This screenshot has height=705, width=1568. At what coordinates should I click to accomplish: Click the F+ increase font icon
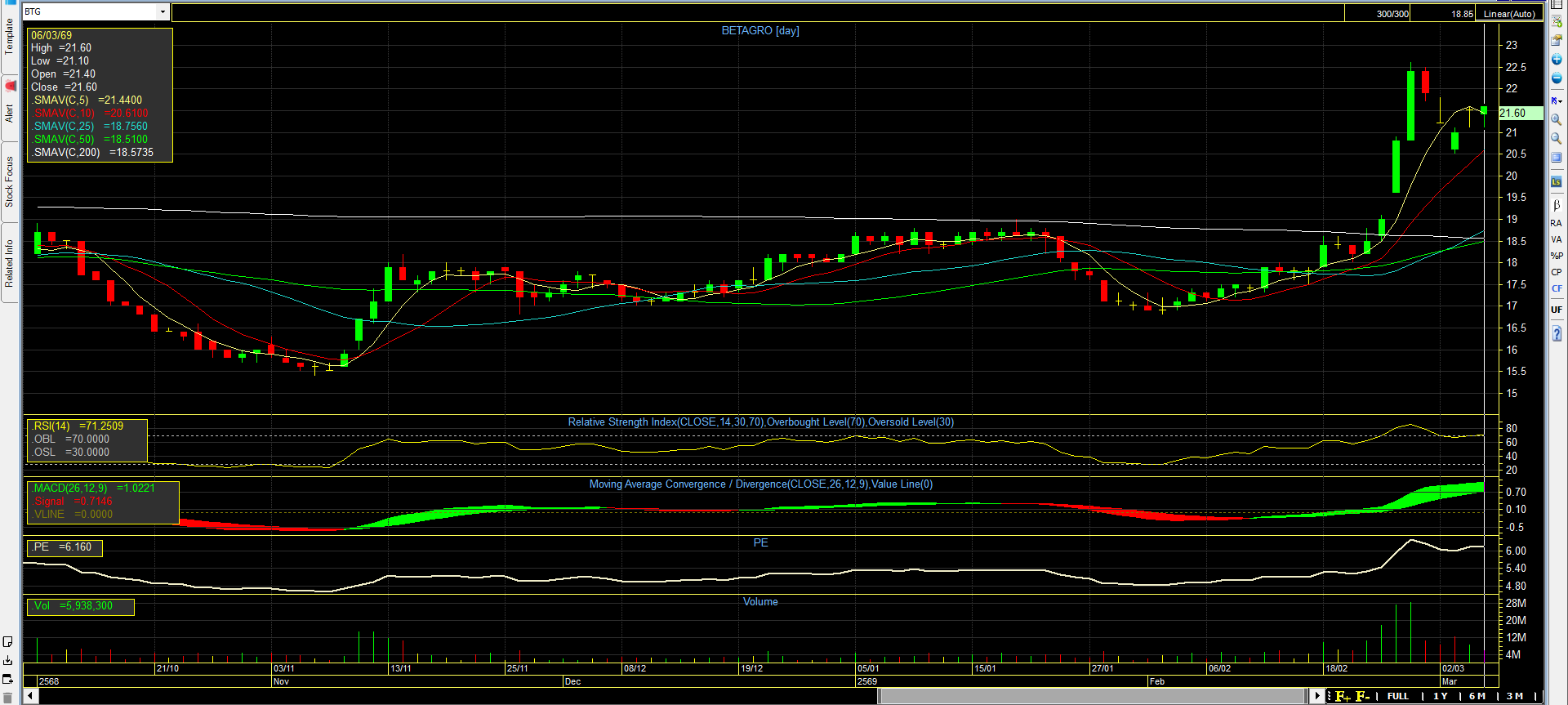pos(1342,696)
